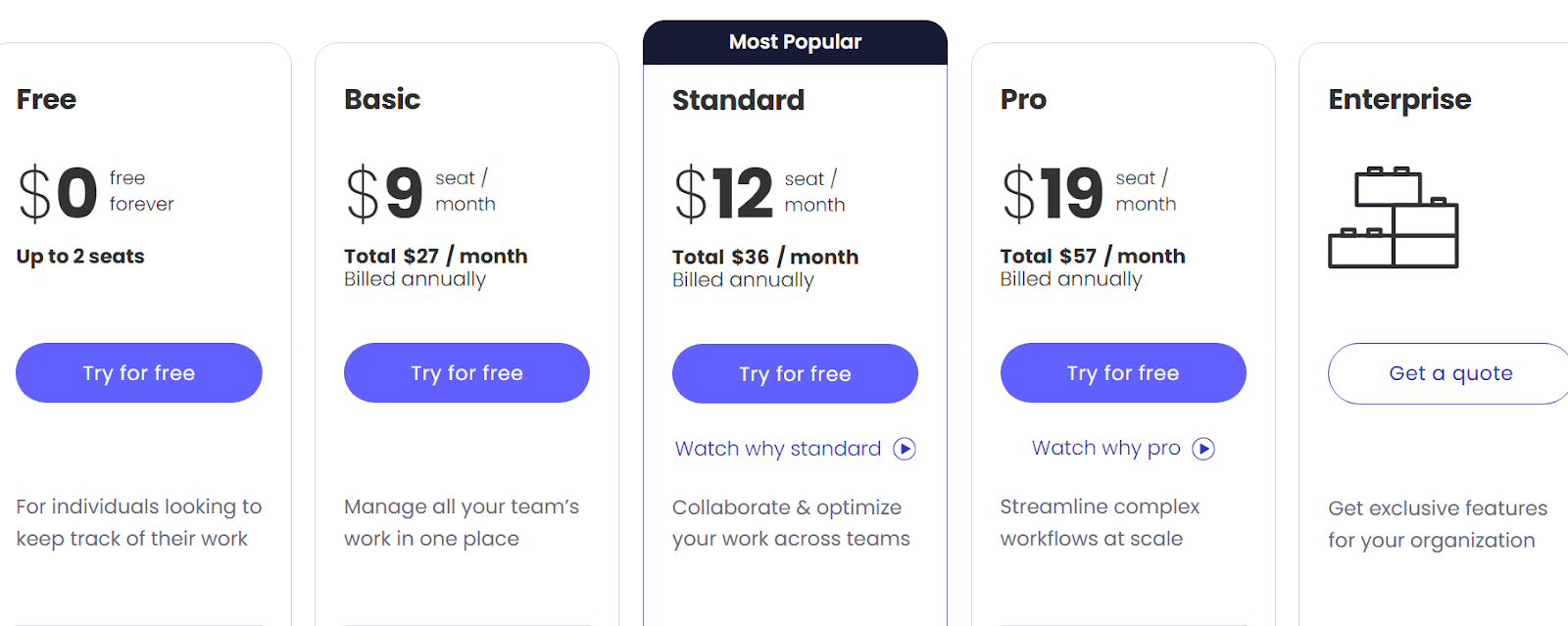Select the Free plan heading
Viewport: 1568px width, 626px height.
(x=46, y=99)
